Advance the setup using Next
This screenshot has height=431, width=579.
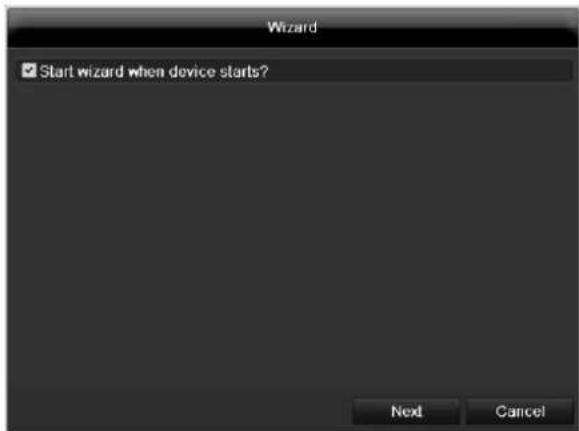(406, 411)
